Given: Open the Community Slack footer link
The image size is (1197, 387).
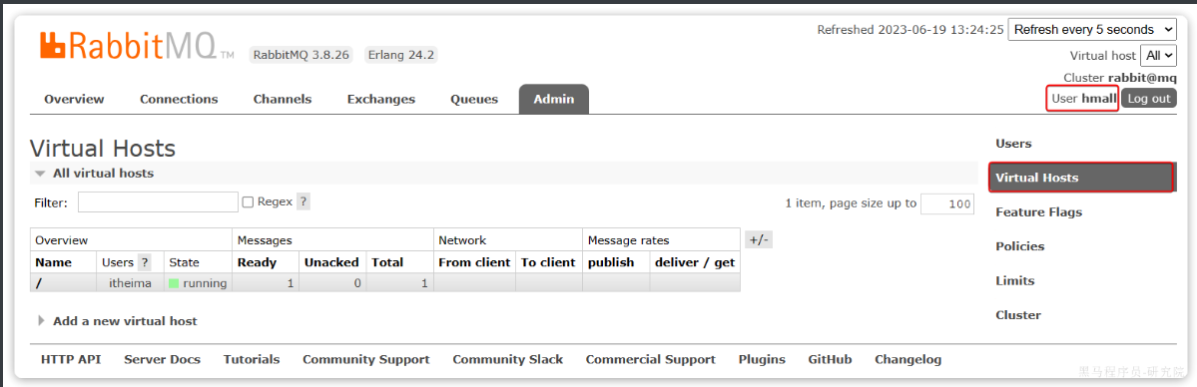Looking at the screenshot, I should click(x=508, y=360).
